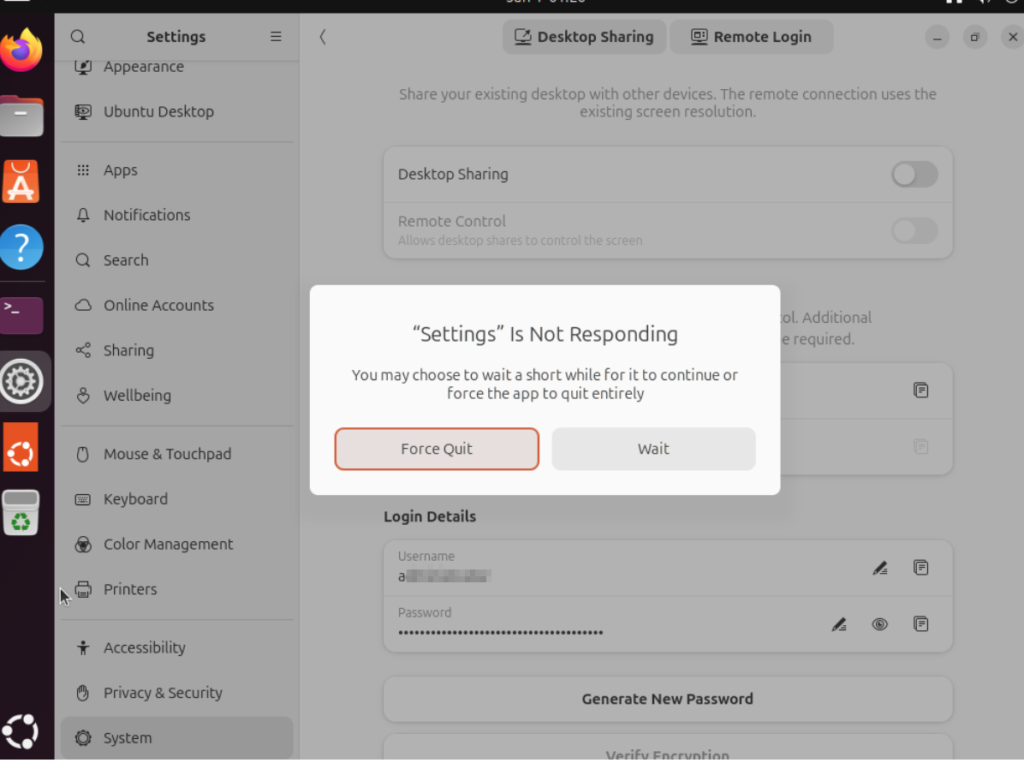Toggle the Desktop Sharing switch

coord(914,175)
